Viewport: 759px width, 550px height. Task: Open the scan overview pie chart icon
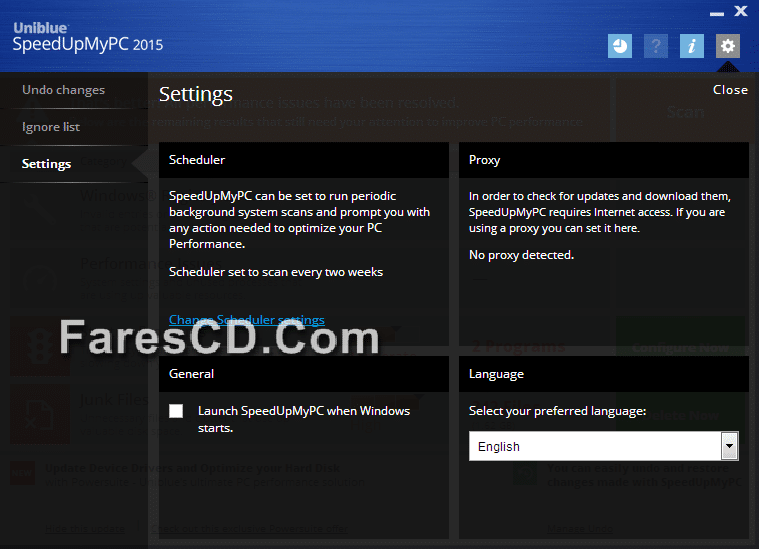click(x=620, y=46)
